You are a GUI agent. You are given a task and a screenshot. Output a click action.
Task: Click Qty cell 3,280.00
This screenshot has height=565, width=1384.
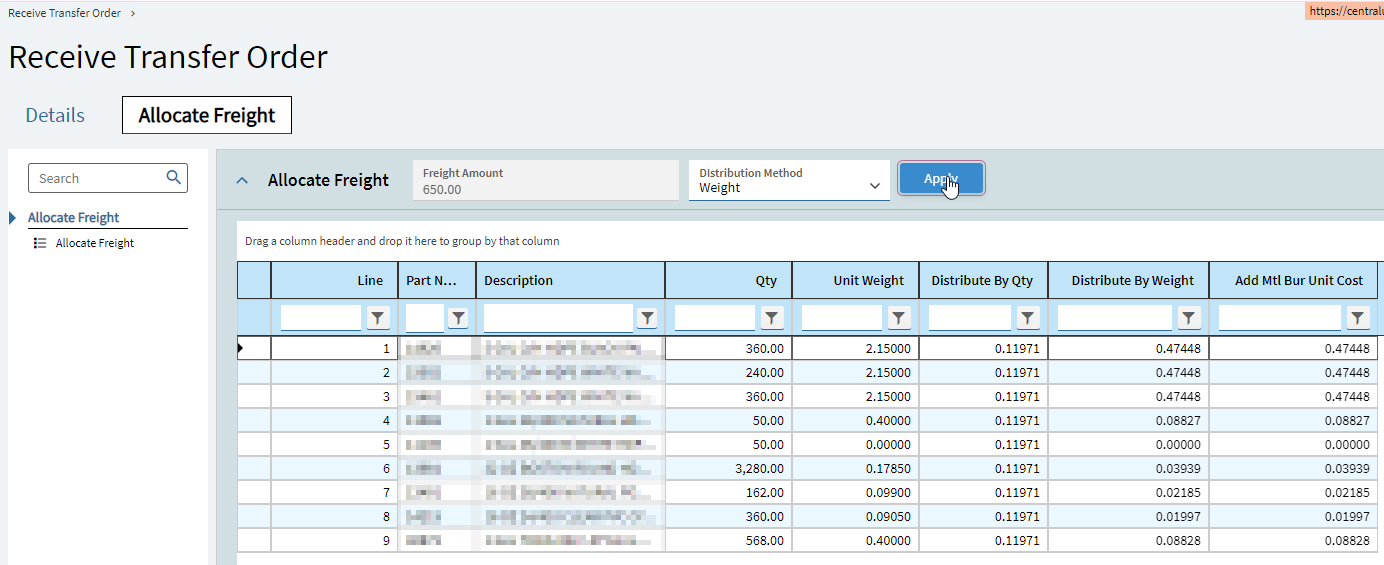coord(728,468)
